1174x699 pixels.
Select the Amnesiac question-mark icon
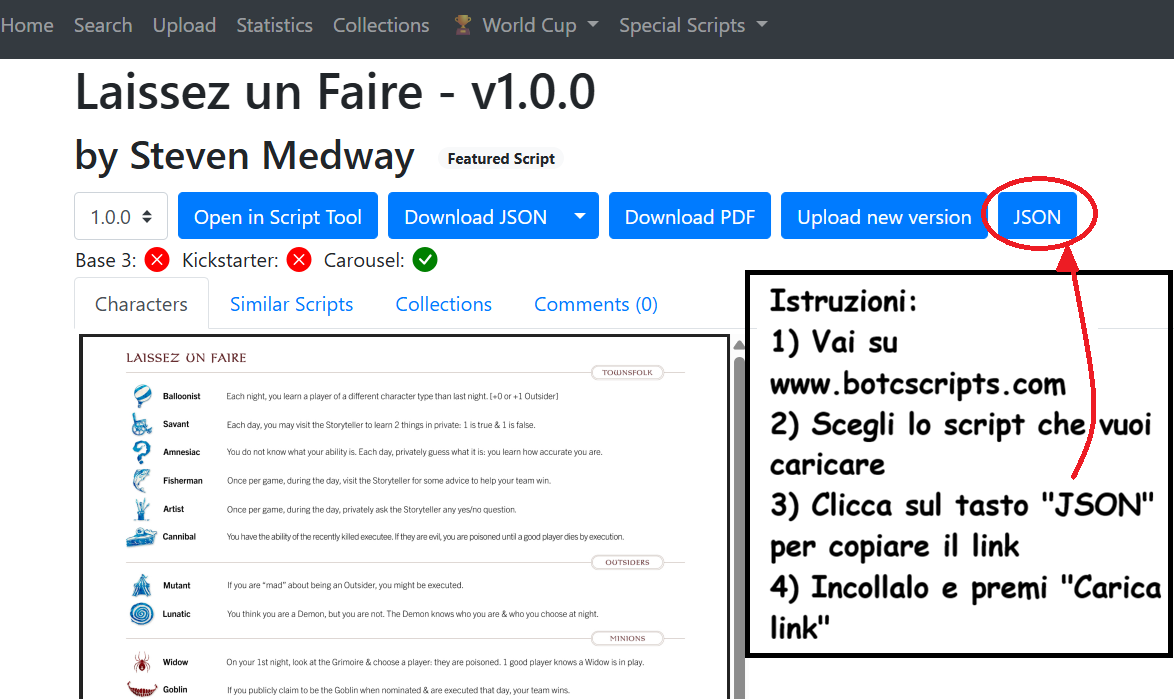[x=141, y=452]
